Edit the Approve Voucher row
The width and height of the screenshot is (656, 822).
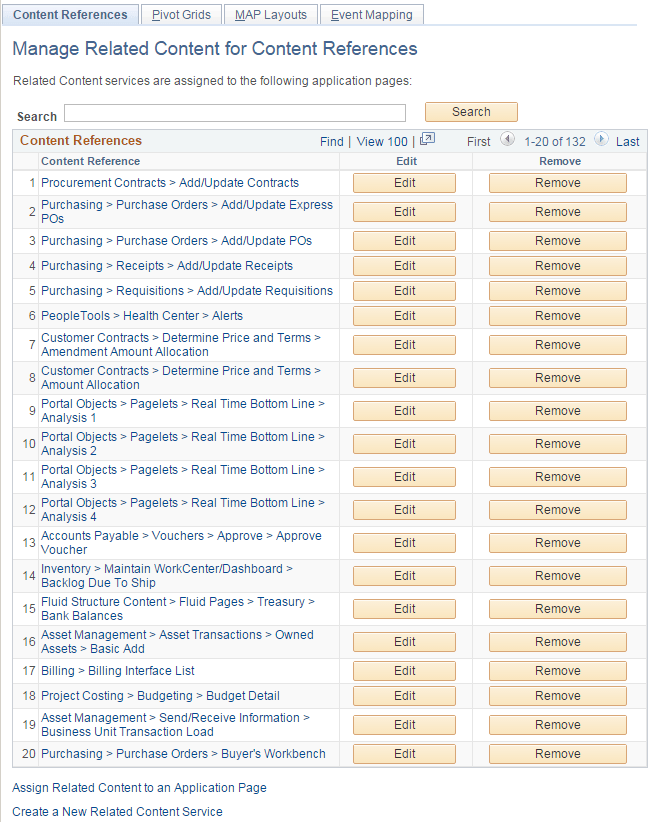[x=404, y=543]
